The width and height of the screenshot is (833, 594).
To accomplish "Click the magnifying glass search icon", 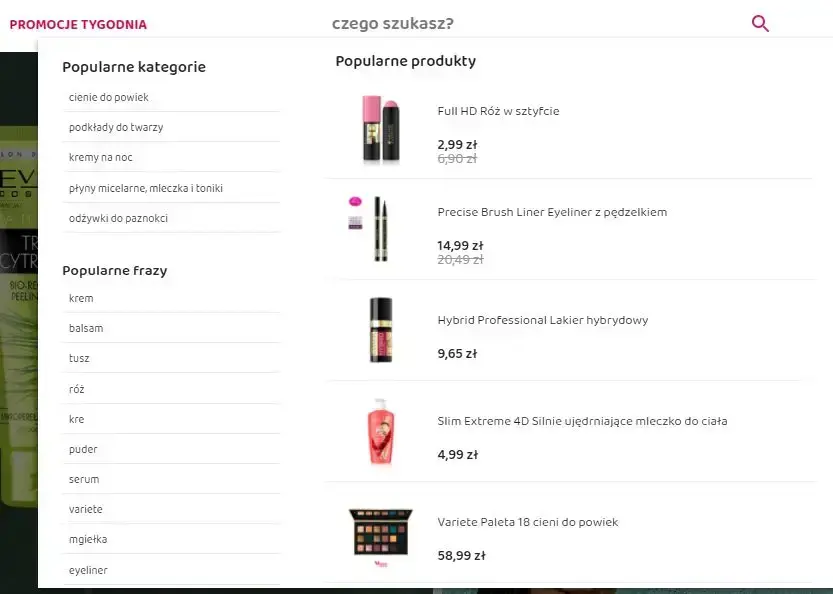I will pos(760,24).
